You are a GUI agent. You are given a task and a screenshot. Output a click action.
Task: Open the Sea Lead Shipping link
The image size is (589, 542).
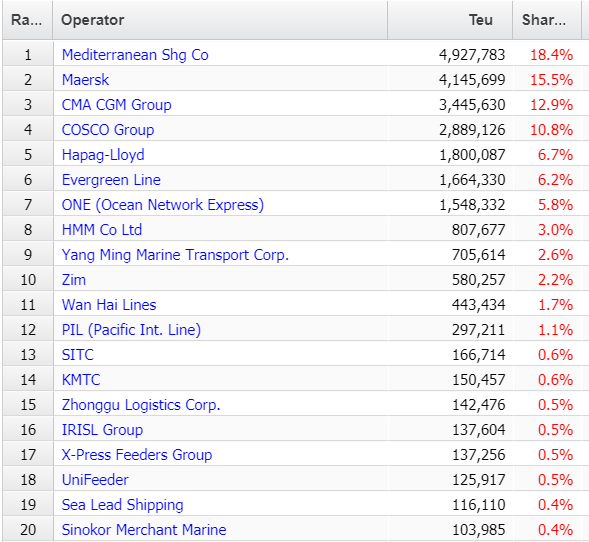pos(122,505)
